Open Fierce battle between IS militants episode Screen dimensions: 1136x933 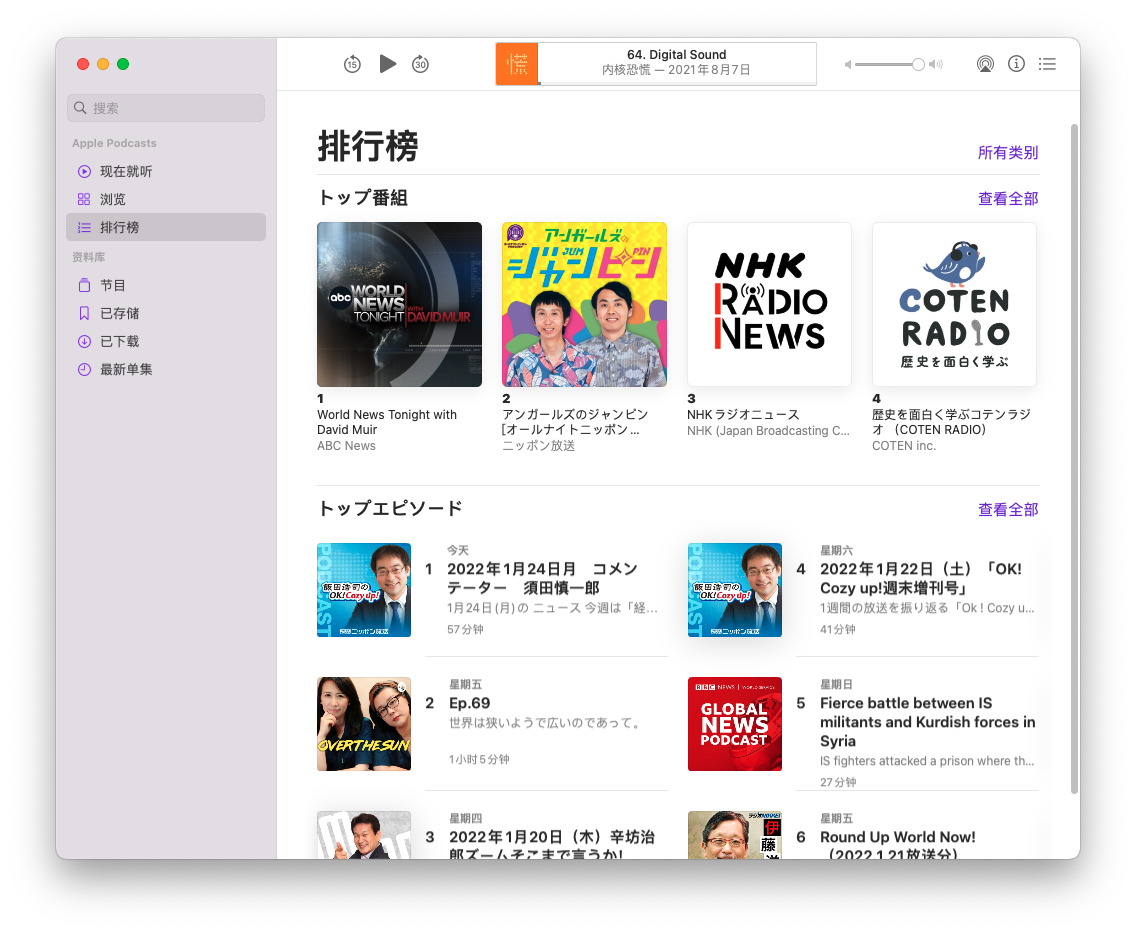pyautogui.click(x=927, y=722)
